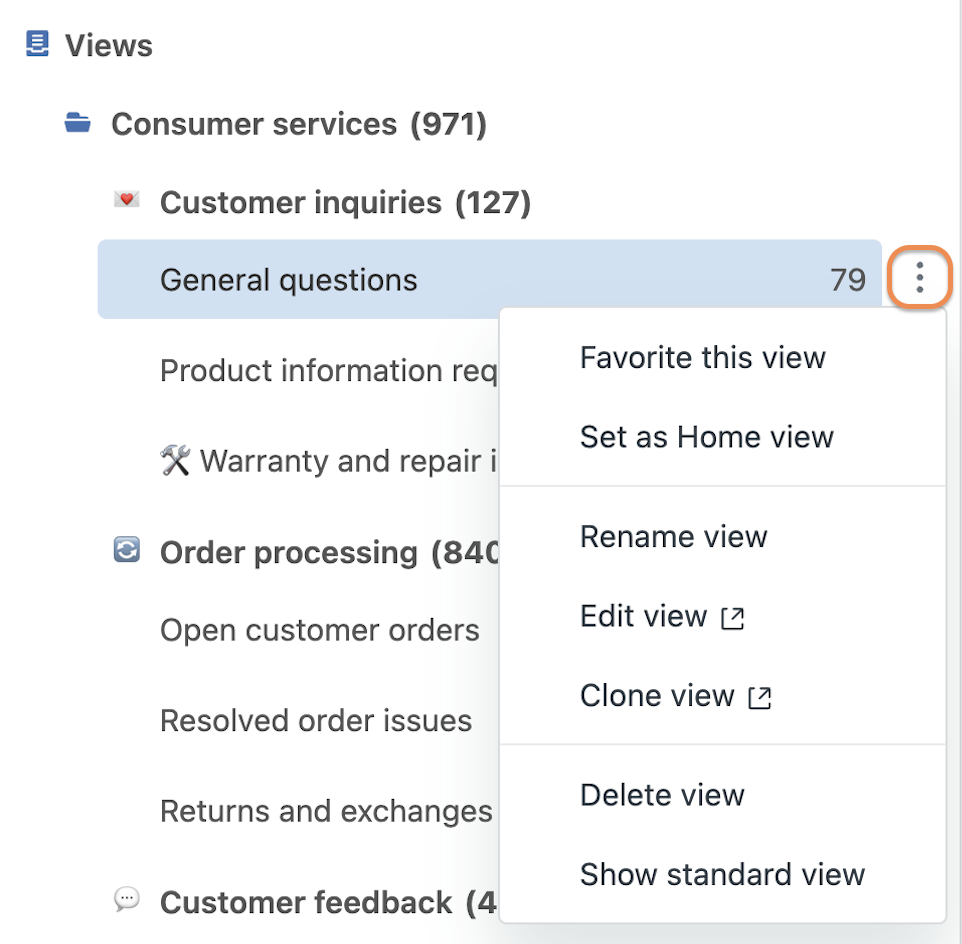Open the three-dot options button
This screenshot has height=944, width=962.
919,277
